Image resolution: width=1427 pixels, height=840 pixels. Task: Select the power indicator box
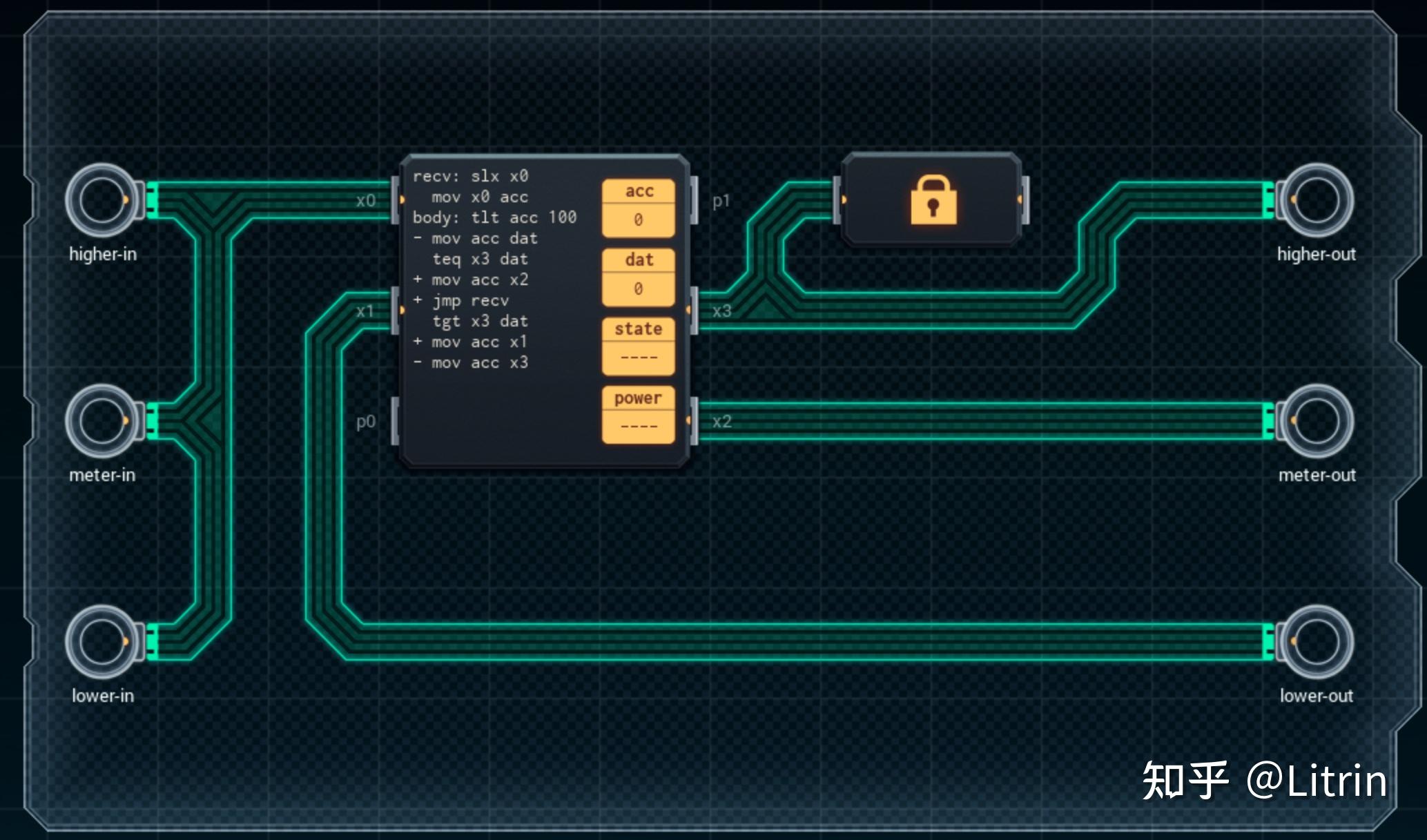click(638, 416)
